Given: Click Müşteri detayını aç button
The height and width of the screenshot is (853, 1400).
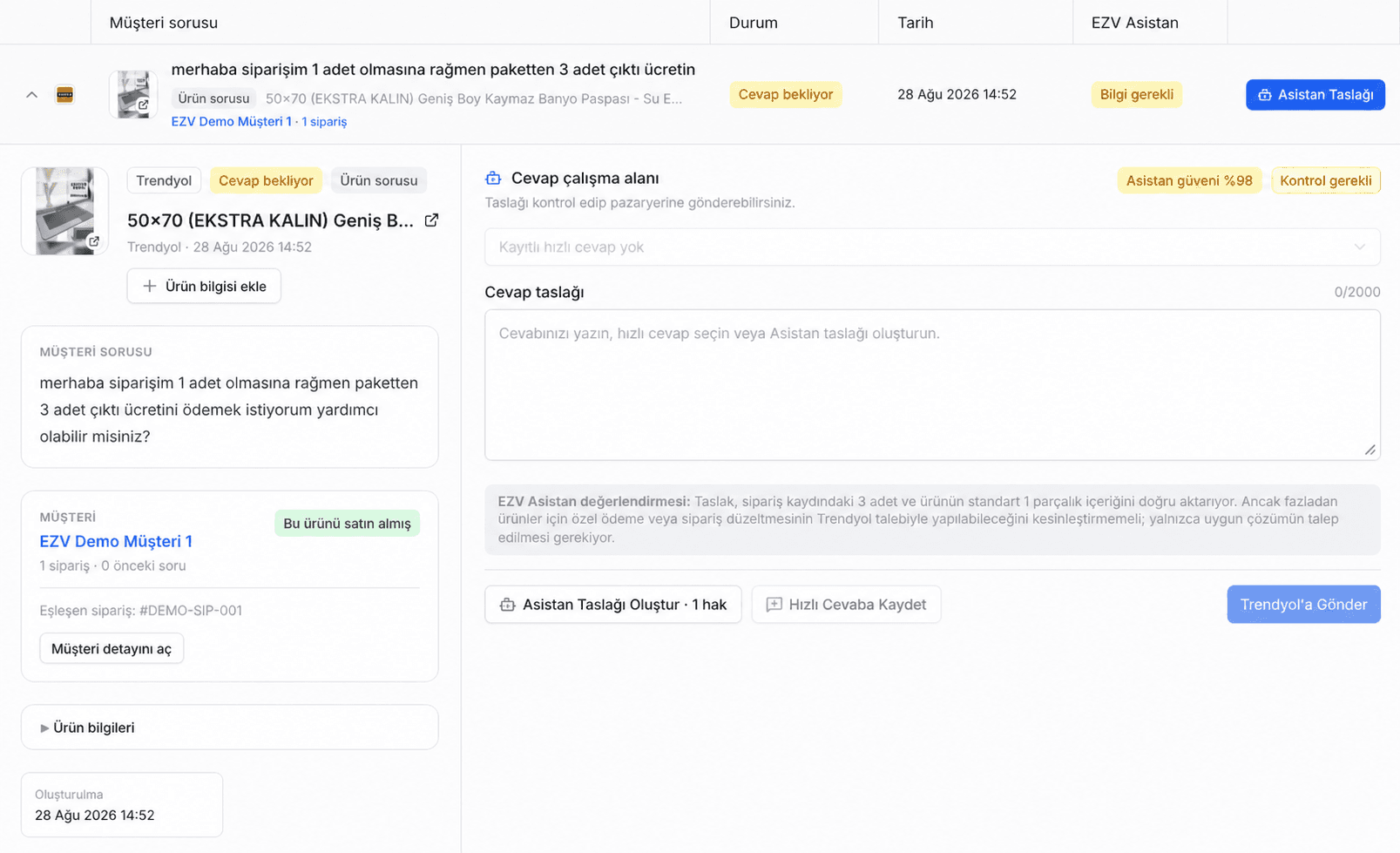Looking at the screenshot, I should coord(112,648).
